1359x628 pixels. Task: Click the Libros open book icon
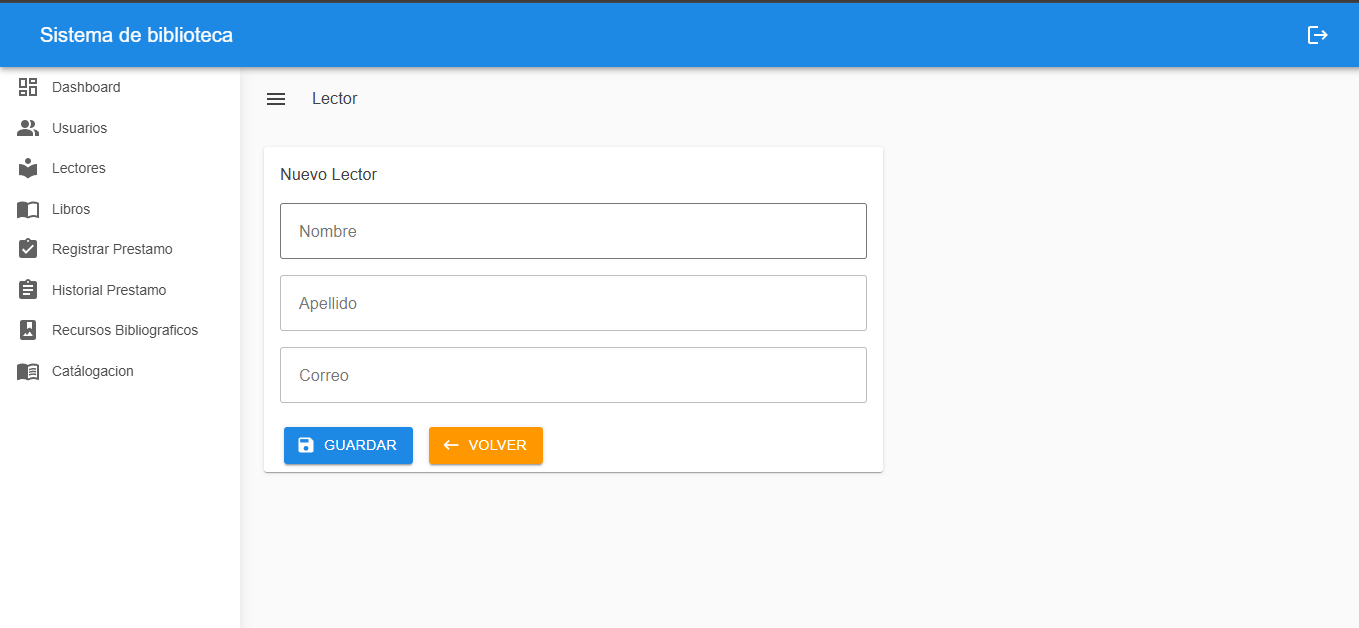[x=28, y=209]
